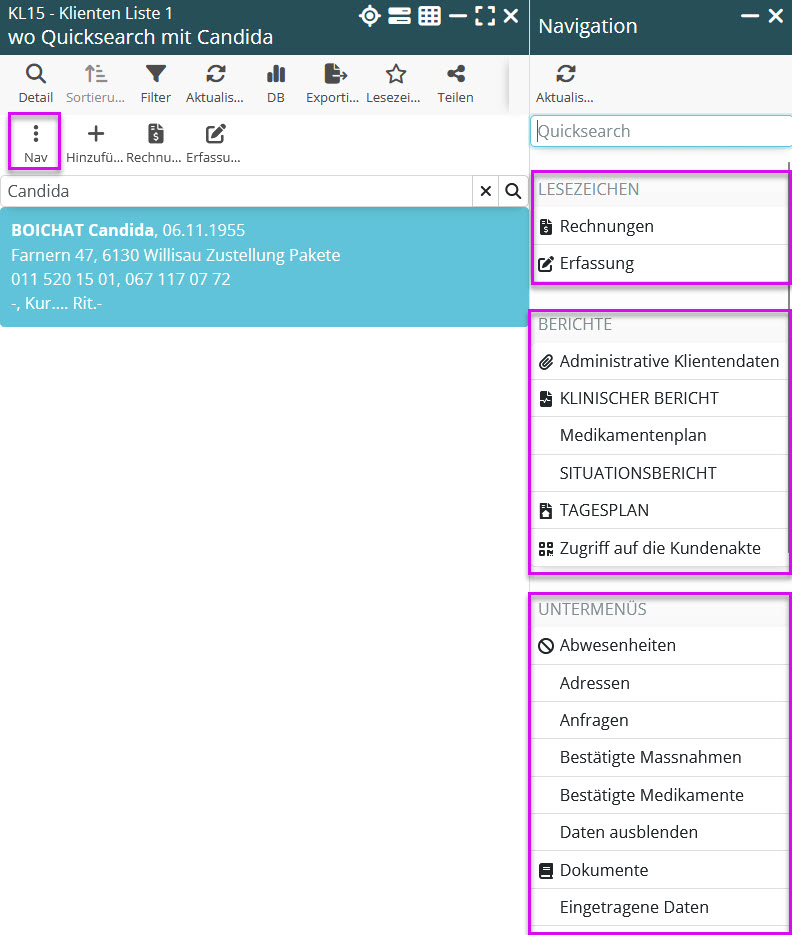Open the Medikamentenplan report
The height and width of the screenshot is (935, 792).
click(632, 435)
